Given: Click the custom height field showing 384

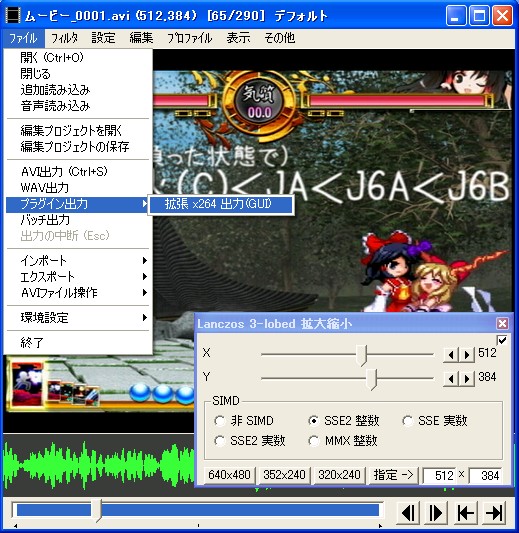Looking at the screenshot, I should tap(485, 475).
